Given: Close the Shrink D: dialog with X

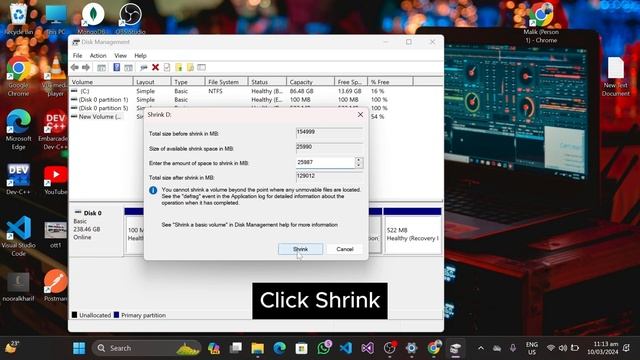Looking at the screenshot, I should 360,115.
